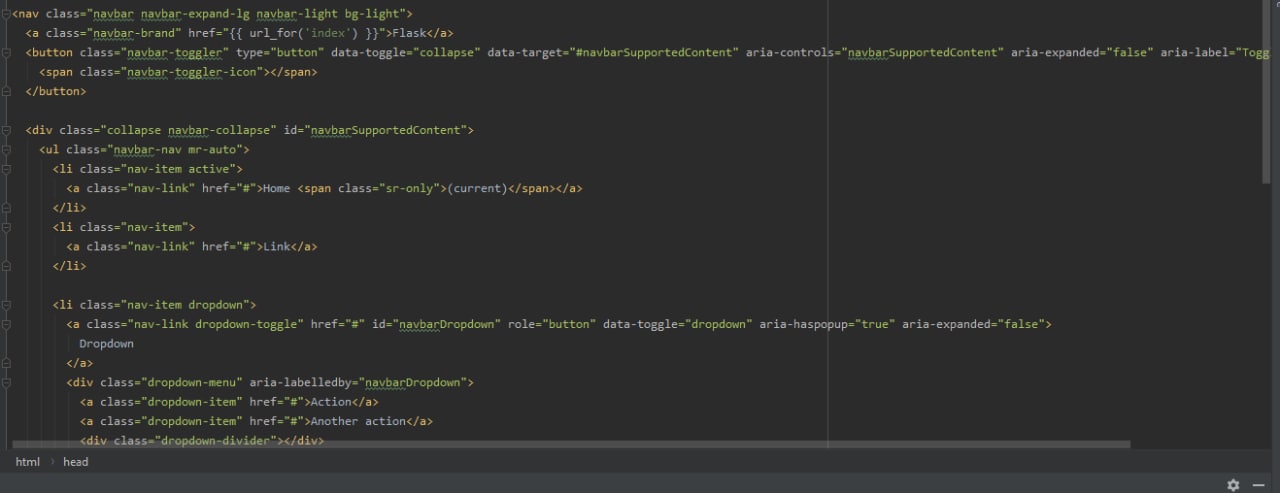
Task: Click the standalone Dropdown text line
Action: [107, 343]
